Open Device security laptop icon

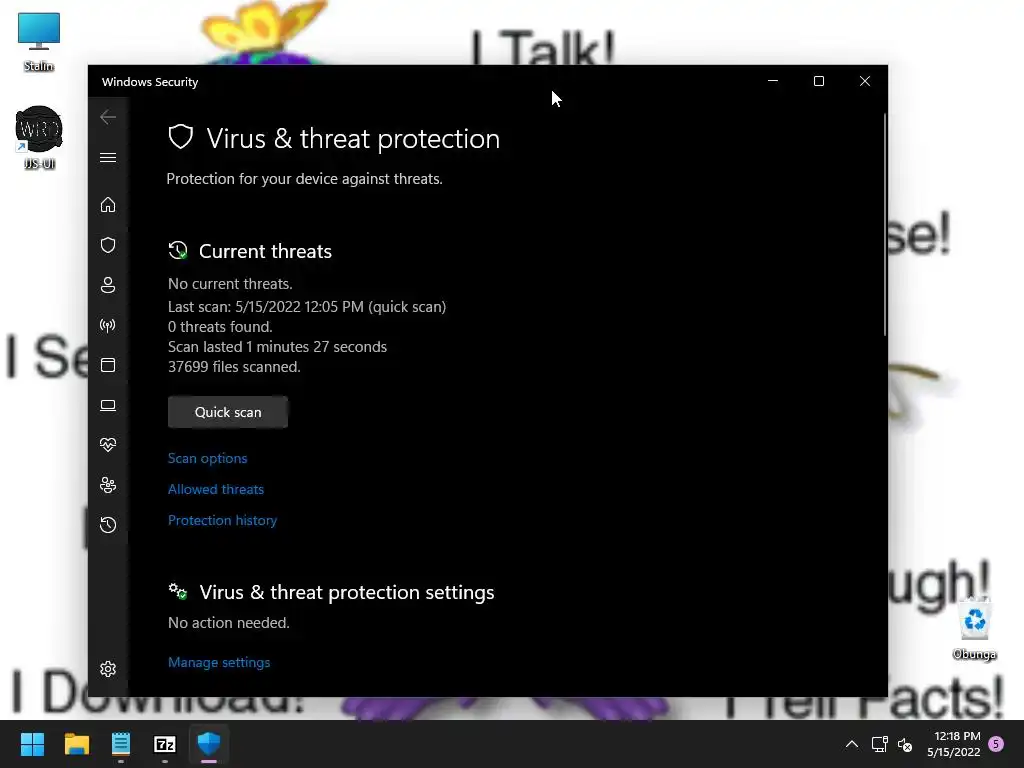(108, 406)
